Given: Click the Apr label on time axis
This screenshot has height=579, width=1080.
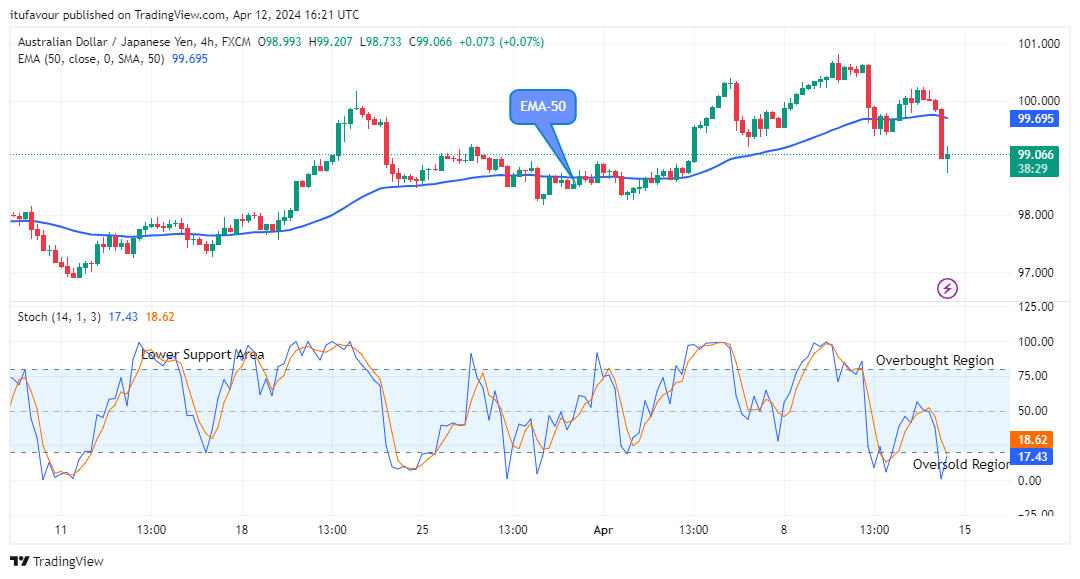Looking at the screenshot, I should pyautogui.click(x=603, y=529).
